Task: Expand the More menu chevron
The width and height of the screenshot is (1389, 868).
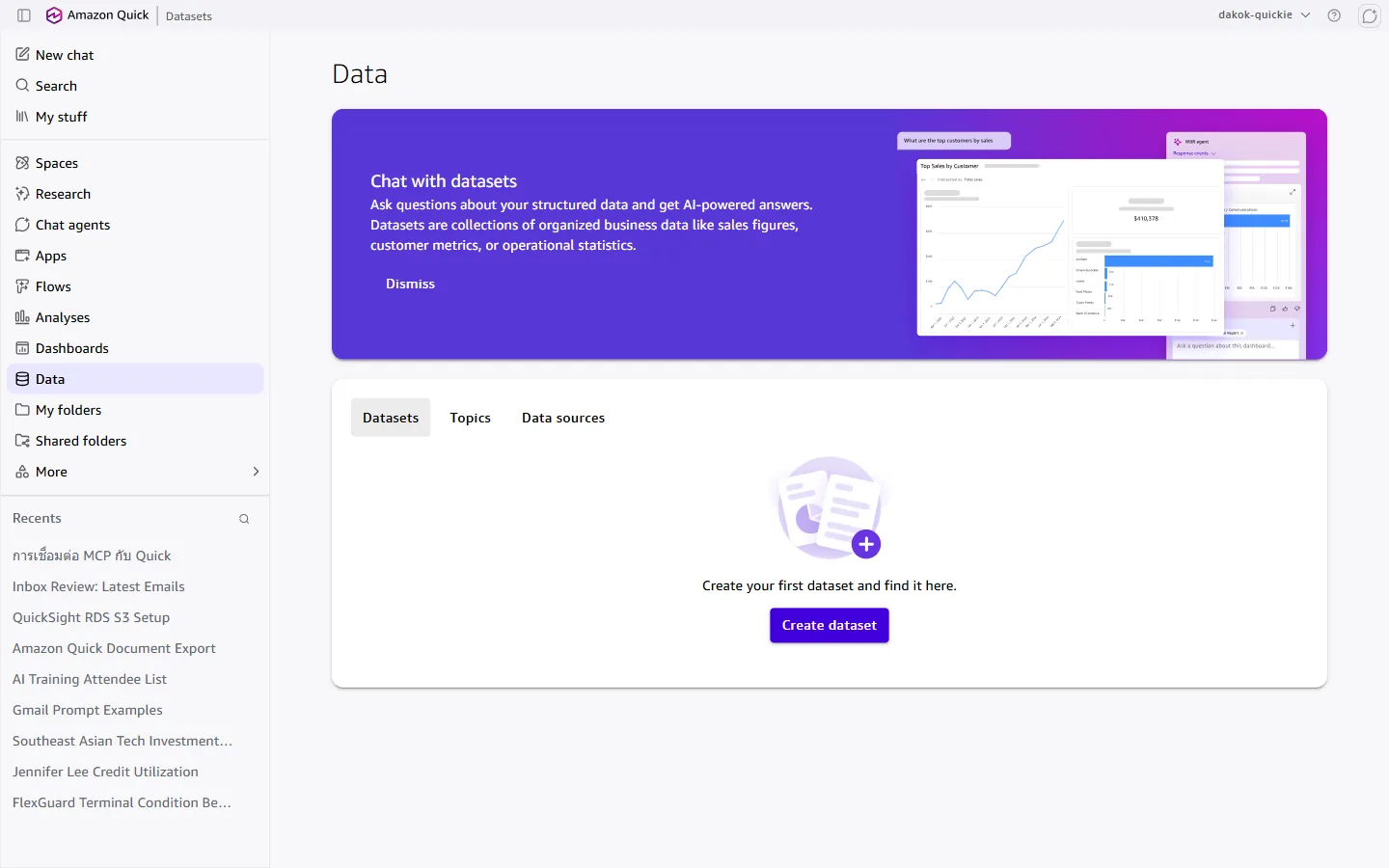Action: (256, 472)
